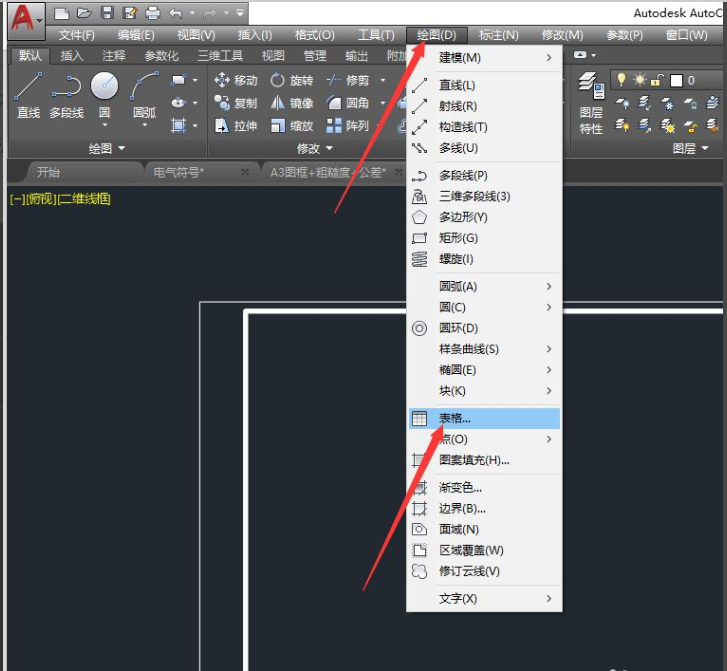This screenshot has width=727, height=671.
Task: Open quick access toolbar customize dropdown
Action: coord(240,13)
